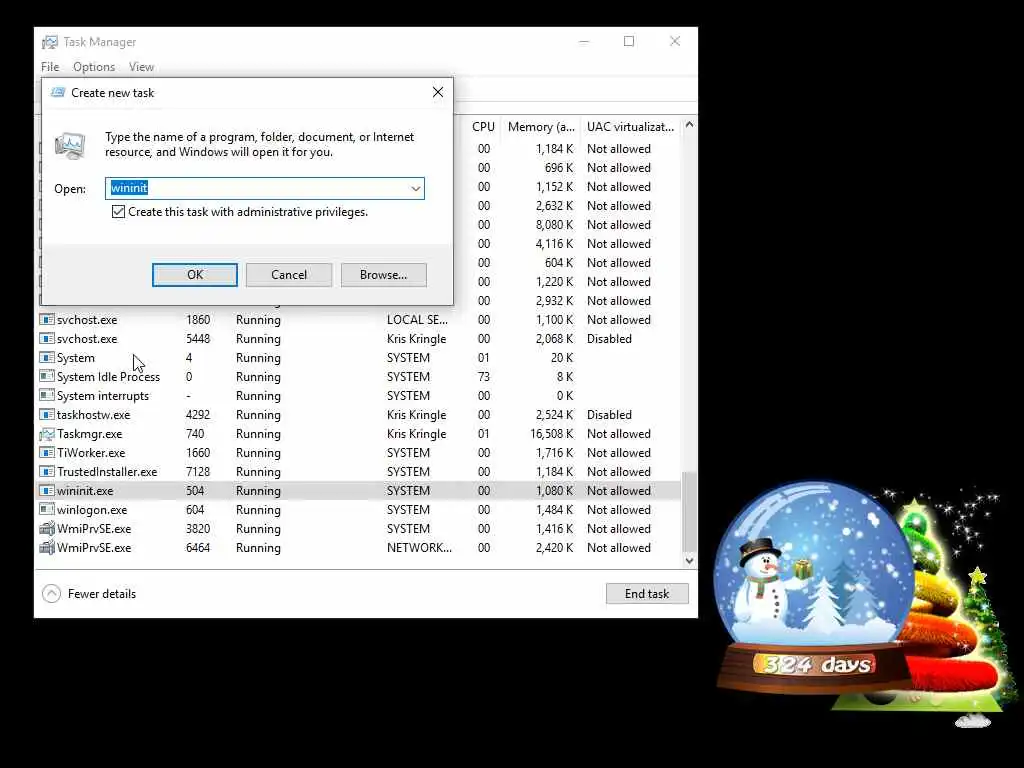Click the WmiPrvSE.exe icon with PID 6464

tap(46, 547)
